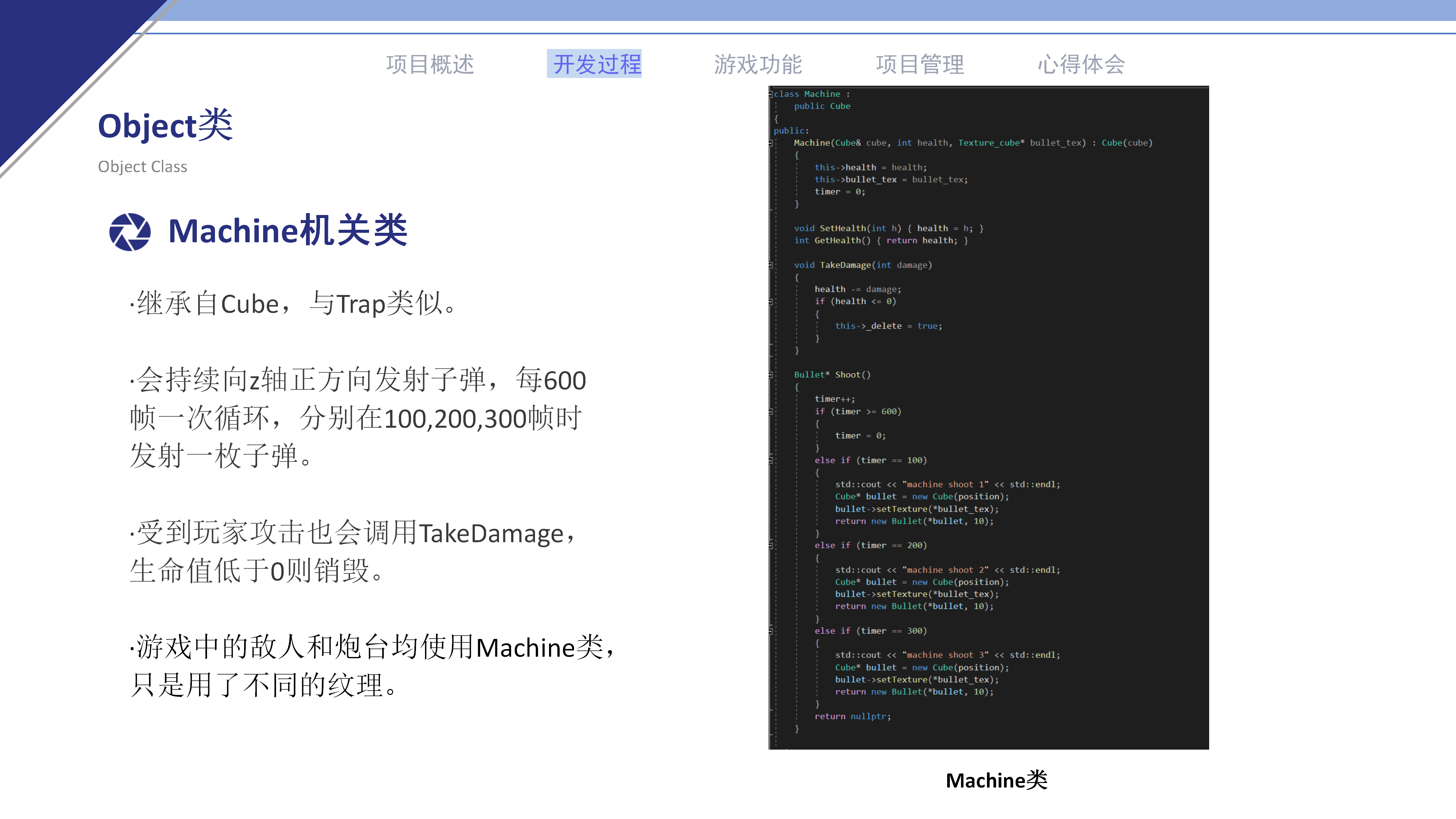Collapse the class Machine fold marker
Image resolution: width=1456 pixels, height=819 pixels.
coord(770,94)
